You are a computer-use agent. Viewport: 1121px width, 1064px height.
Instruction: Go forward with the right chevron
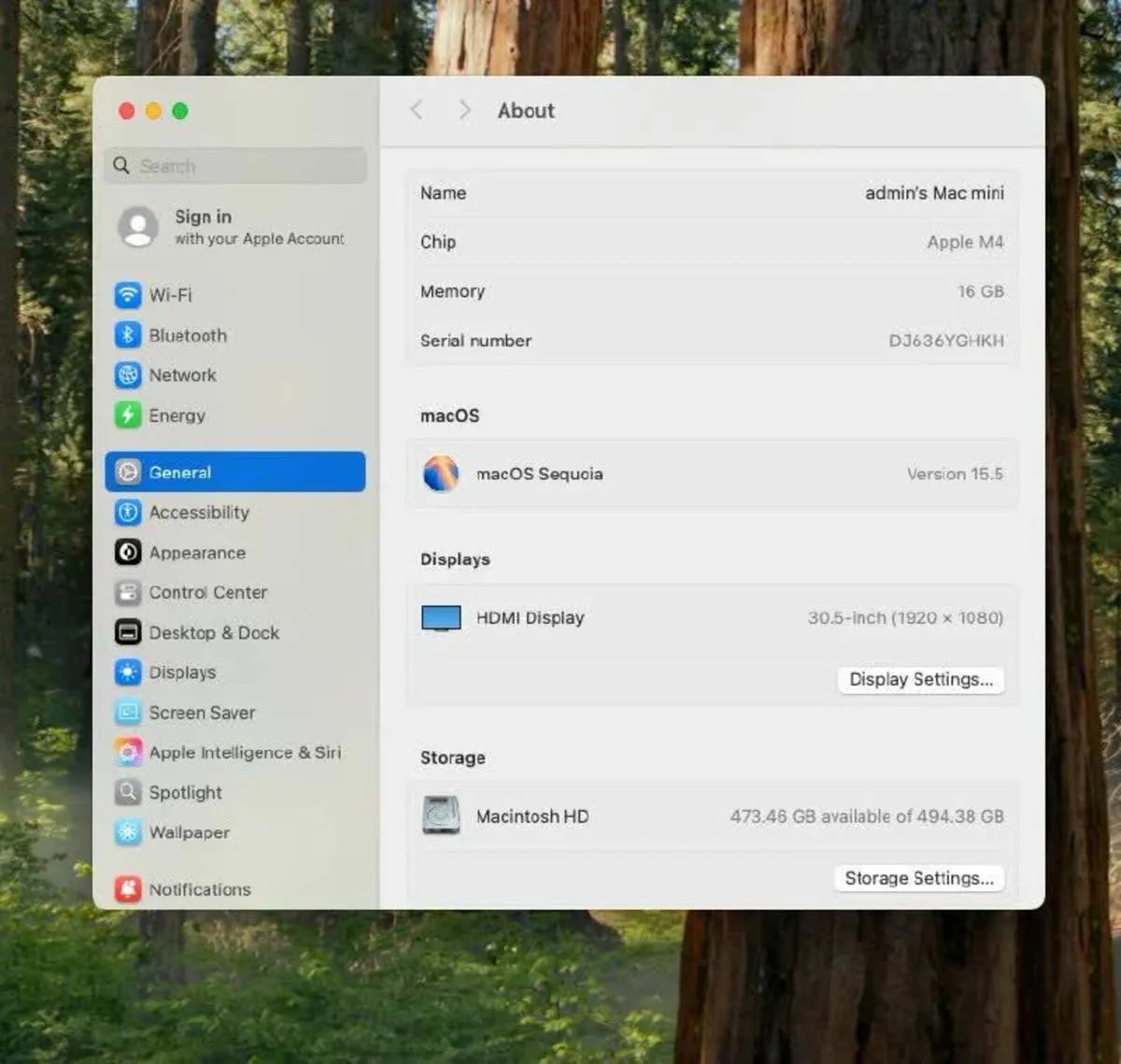464,110
